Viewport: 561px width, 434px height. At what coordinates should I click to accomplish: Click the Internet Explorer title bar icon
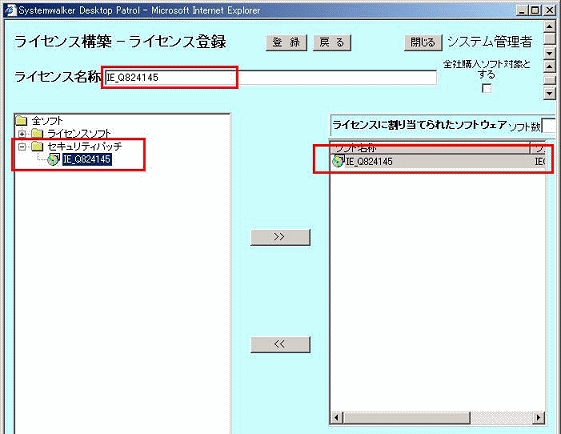11,10
